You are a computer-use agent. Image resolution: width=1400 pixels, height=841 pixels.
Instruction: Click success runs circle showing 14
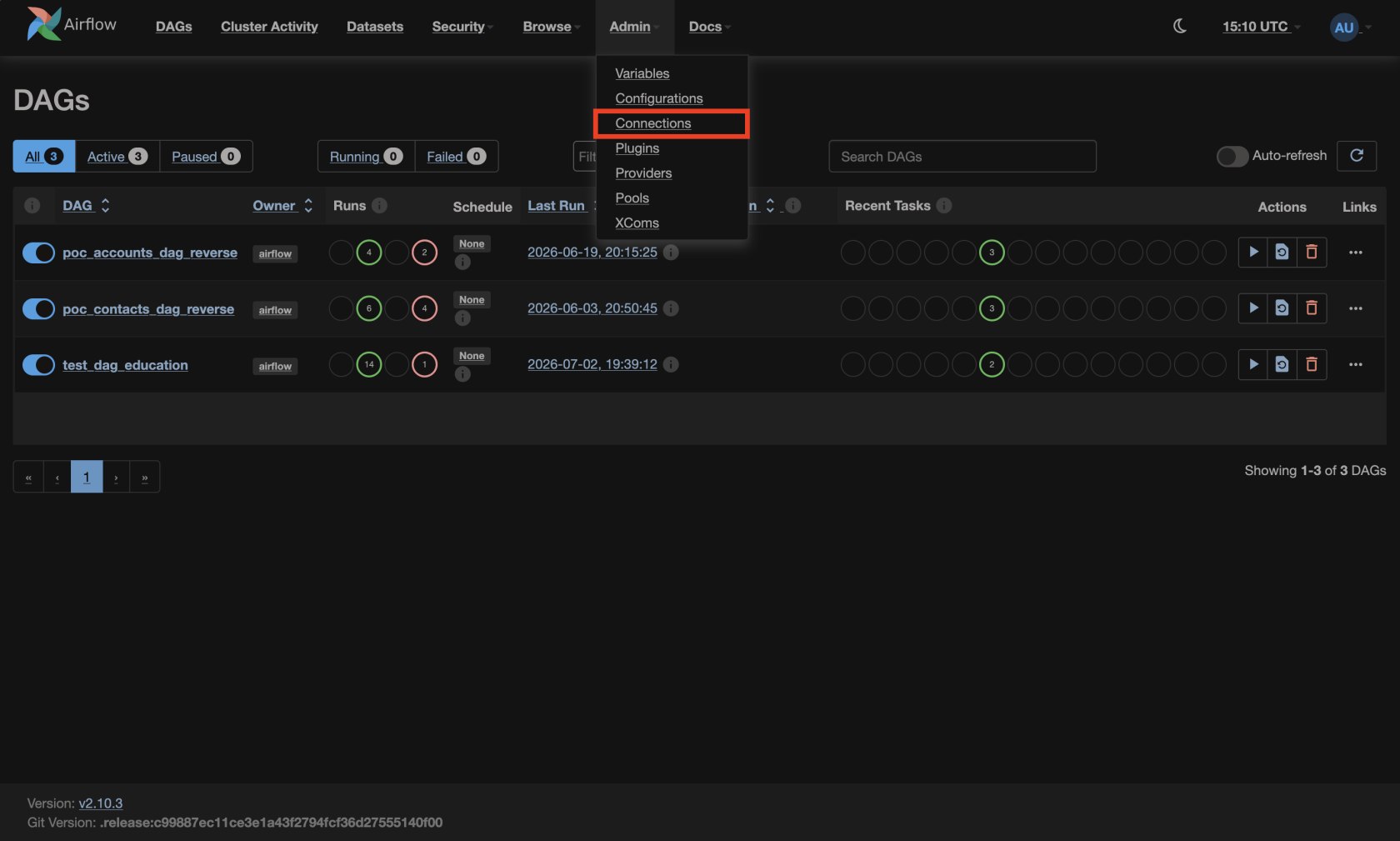[x=369, y=364]
